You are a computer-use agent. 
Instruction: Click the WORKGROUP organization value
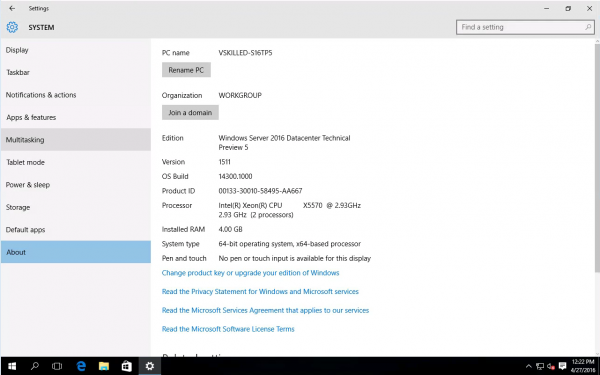click(240, 95)
